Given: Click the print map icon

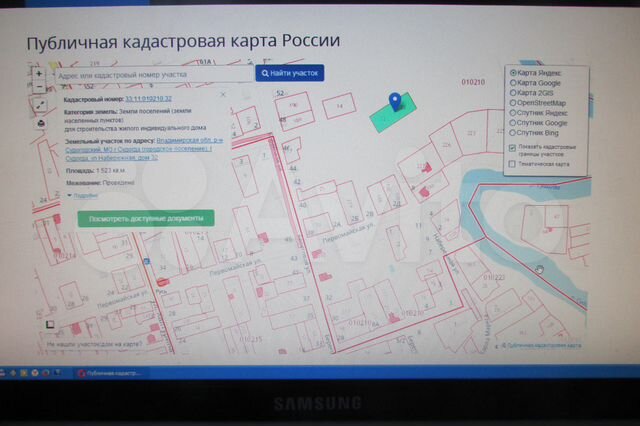Looking at the screenshot, I should (41, 123).
